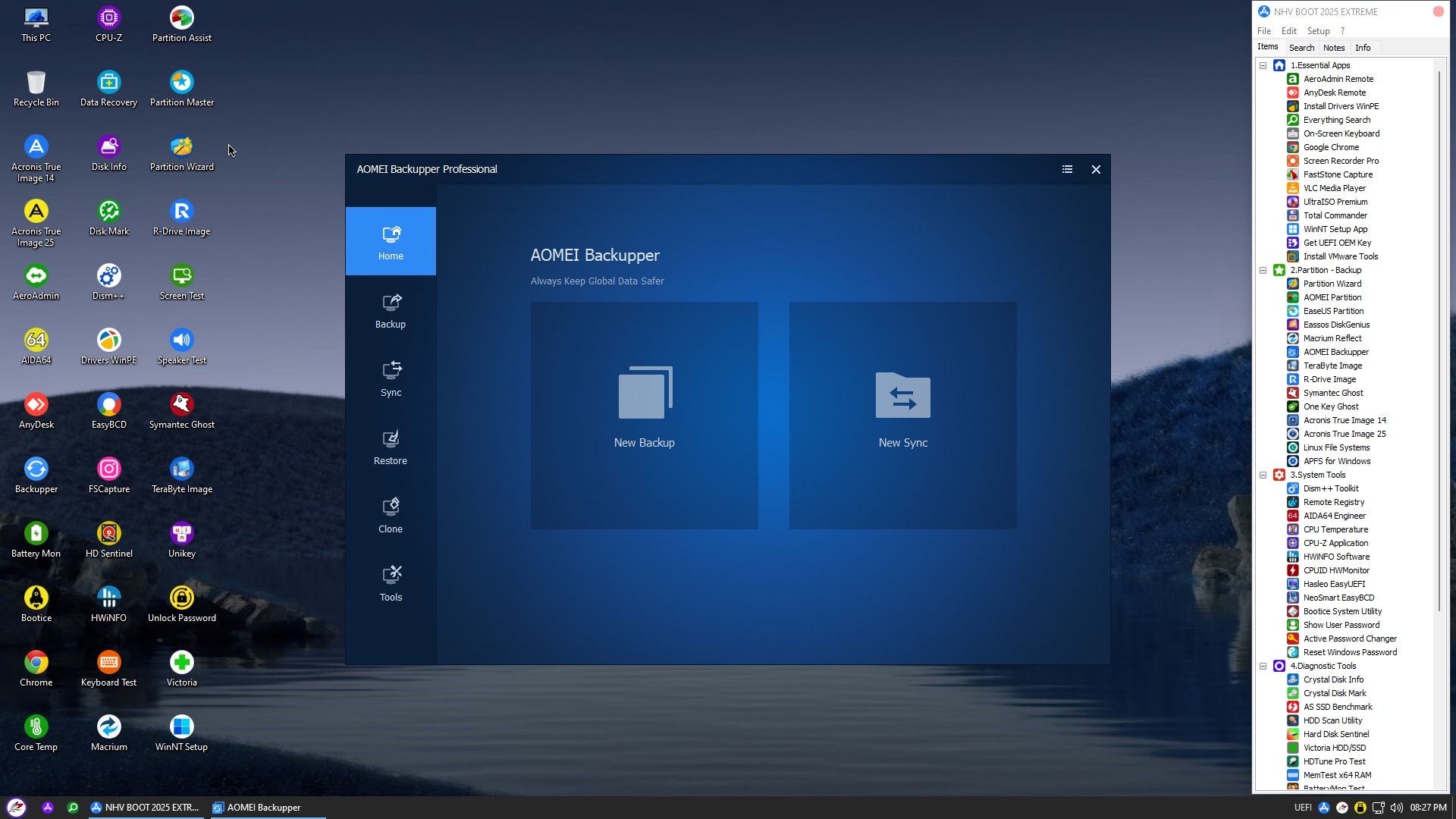Select the Clone sidebar icon
The image size is (1456, 819).
[391, 515]
